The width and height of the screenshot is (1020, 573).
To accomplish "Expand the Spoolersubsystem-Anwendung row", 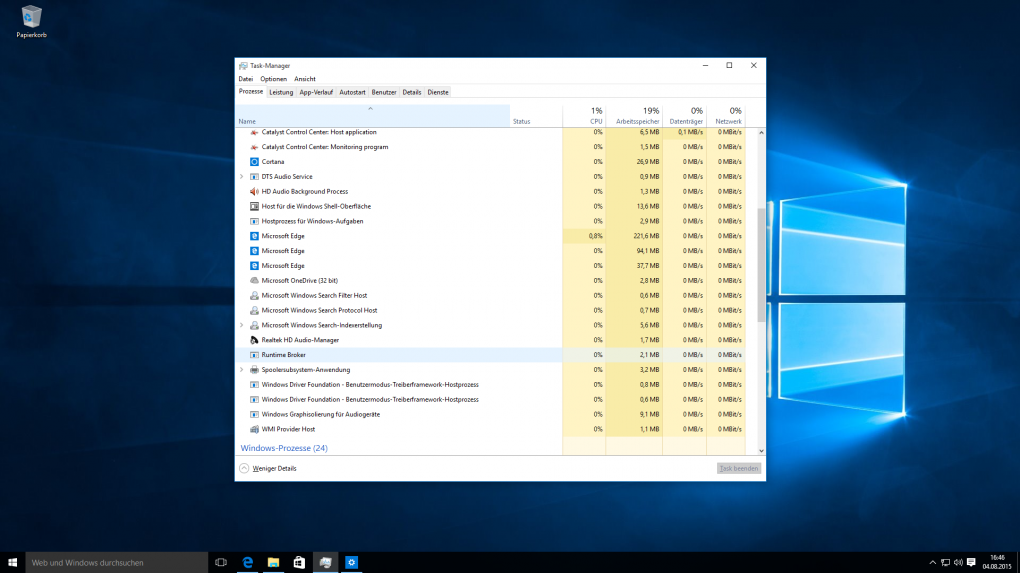I will (x=242, y=370).
